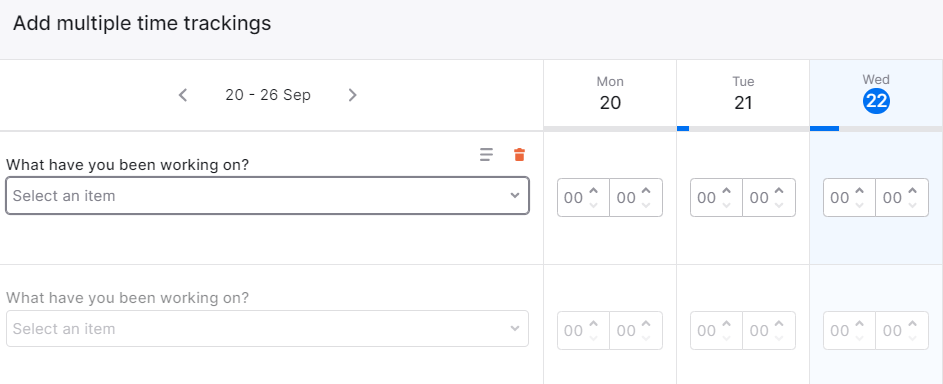Increase Wednesday hours in first row
943x384 pixels.
(x=859, y=191)
